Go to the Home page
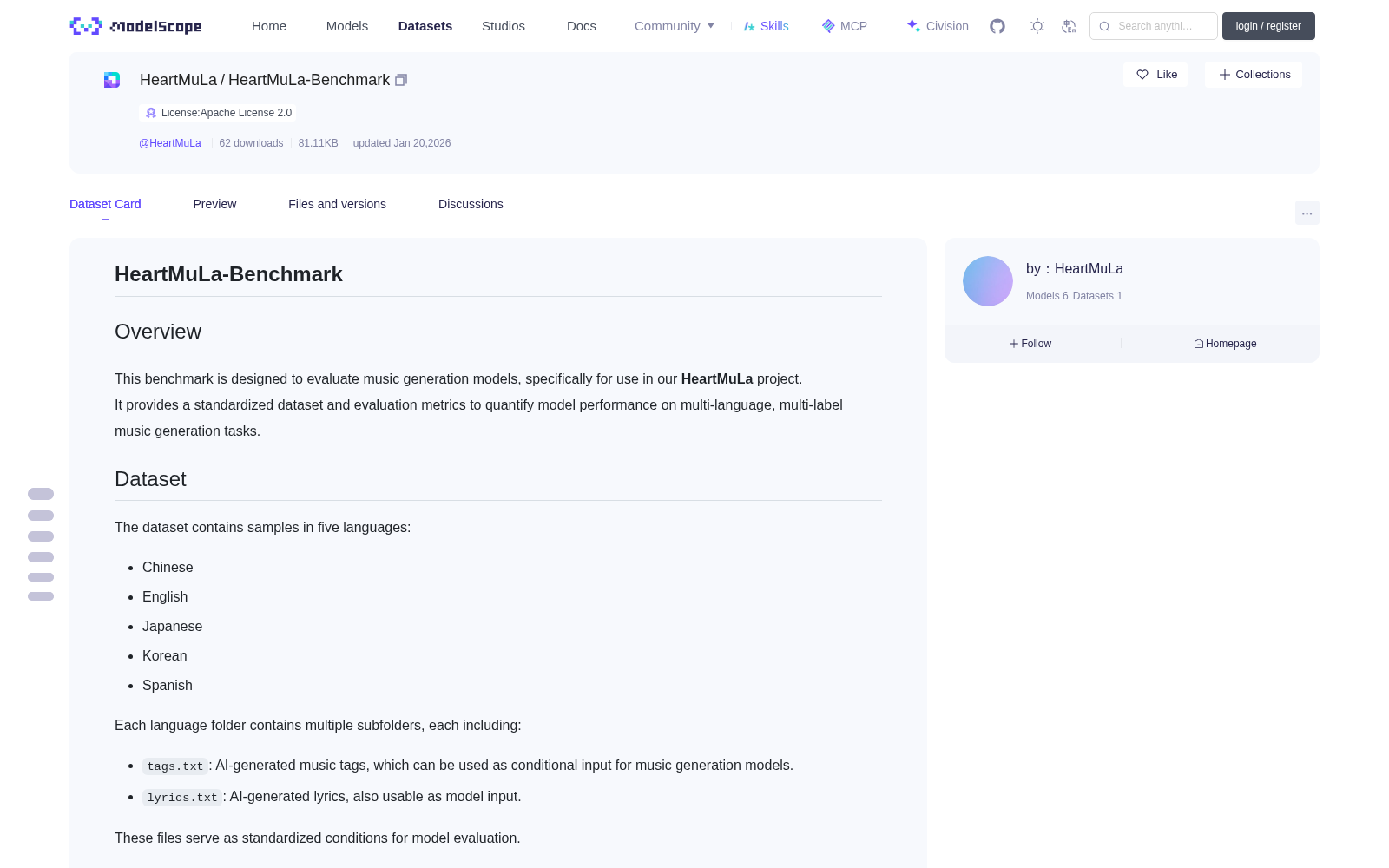Image resolution: width=1389 pixels, height=868 pixels. (269, 26)
